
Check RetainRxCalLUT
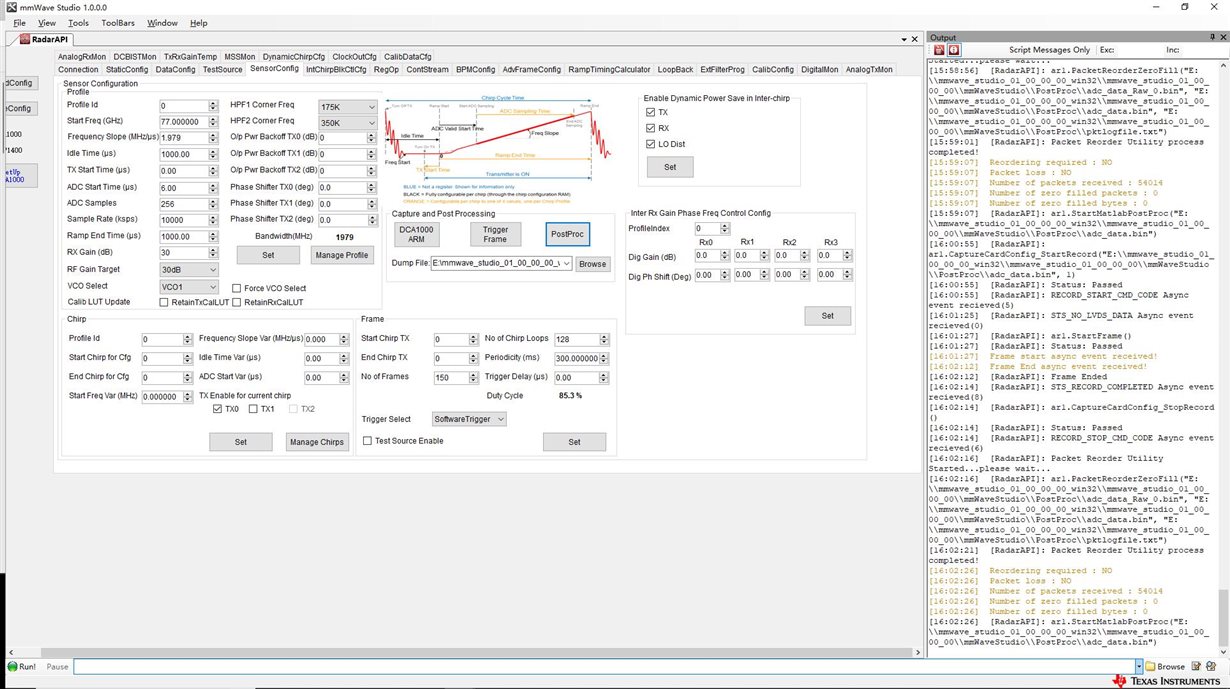coord(238,302)
